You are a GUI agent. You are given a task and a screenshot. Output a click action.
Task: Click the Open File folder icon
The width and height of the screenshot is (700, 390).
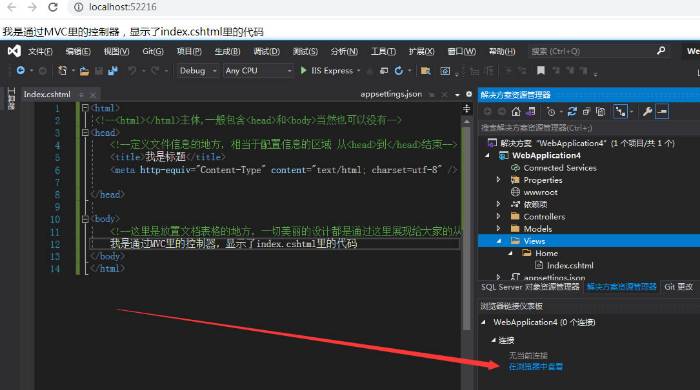84,71
